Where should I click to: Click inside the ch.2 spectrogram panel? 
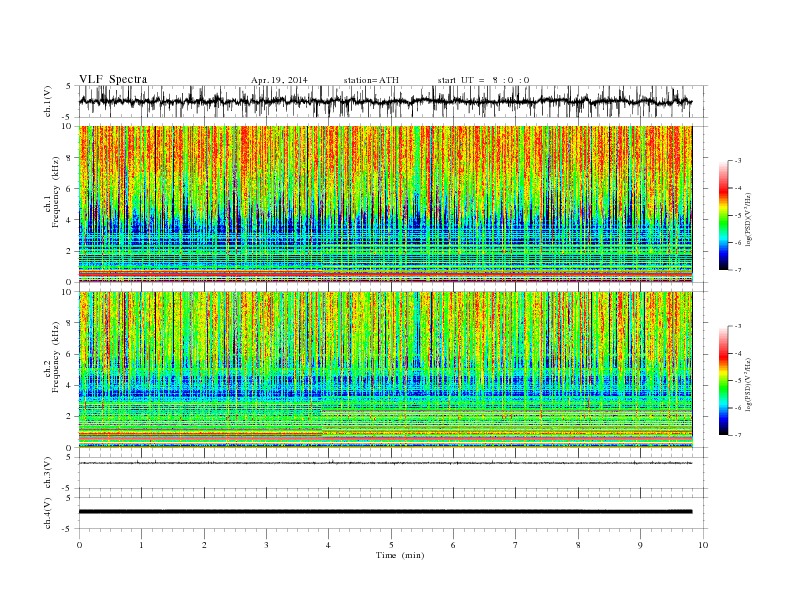coord(385,370)
